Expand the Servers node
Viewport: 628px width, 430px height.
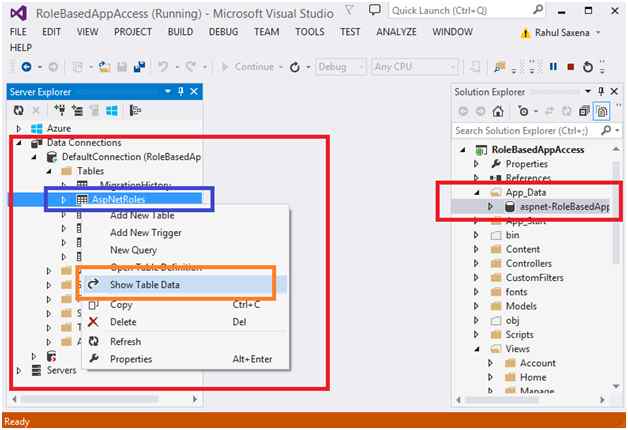(x=18, y=371)
